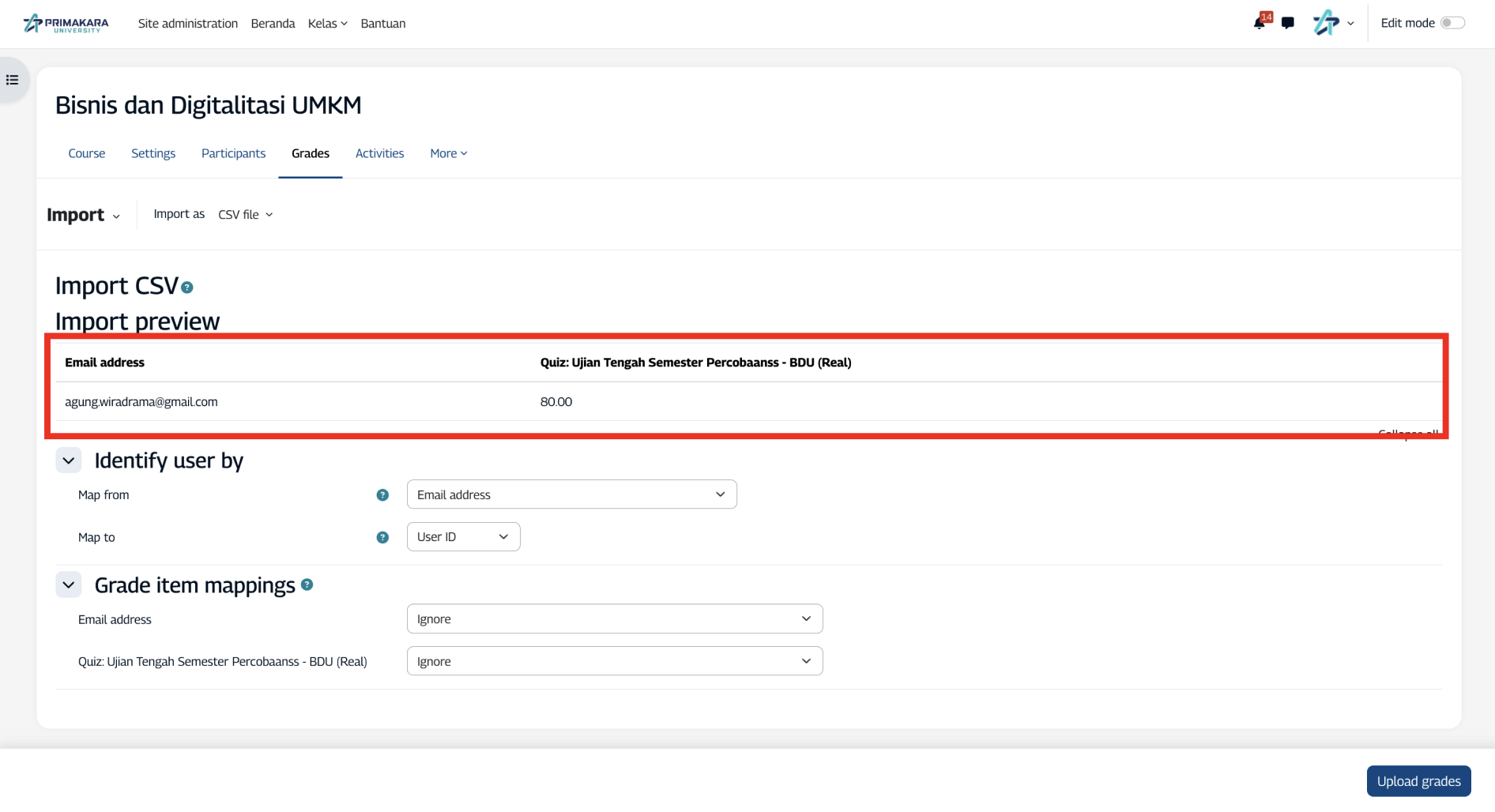
Task: Open the user menu chevron
Action: 1350,24
